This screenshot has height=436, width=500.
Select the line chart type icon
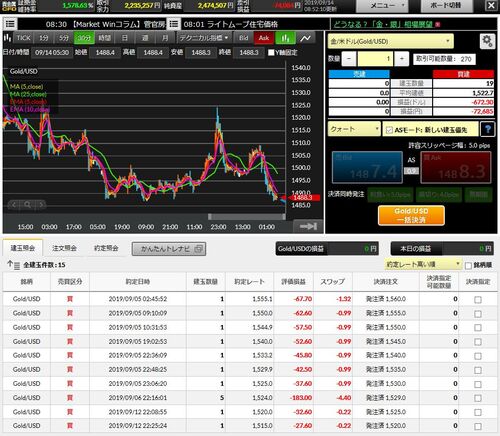(306, 38)
